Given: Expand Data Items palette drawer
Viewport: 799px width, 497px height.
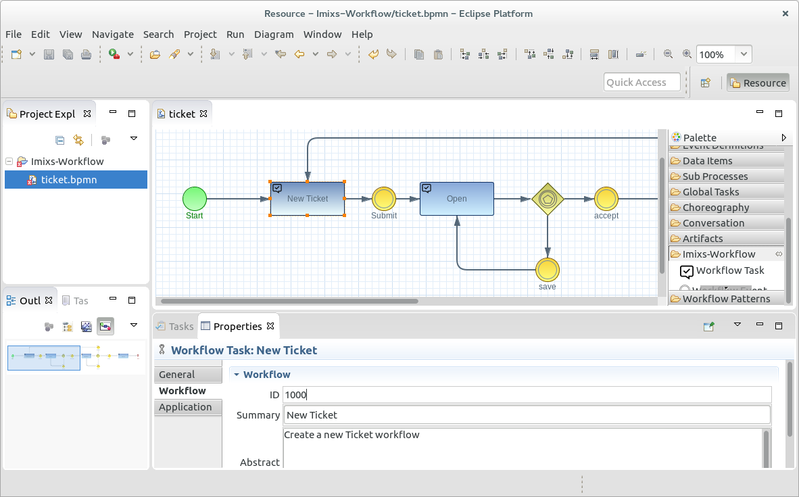Looking at the screenshot, I should pos(727,161).
